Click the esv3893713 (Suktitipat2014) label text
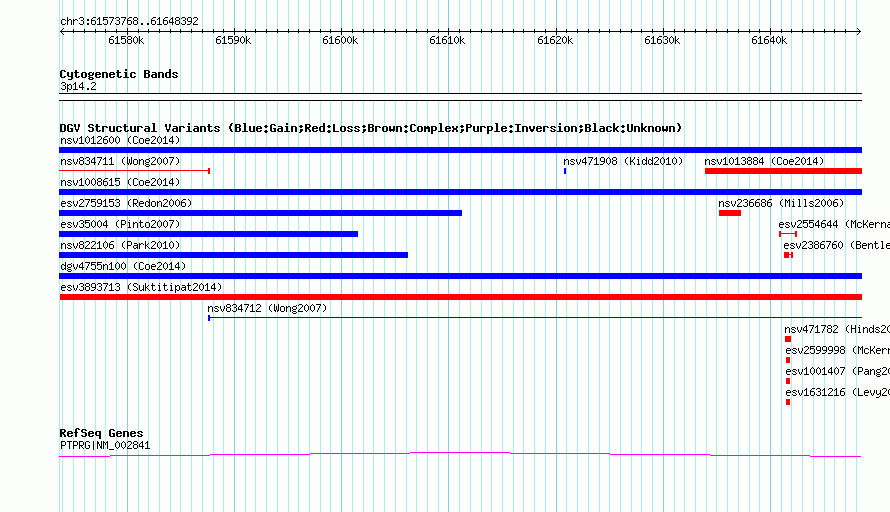This screenshot has height=512, width=890. (141, 287)
